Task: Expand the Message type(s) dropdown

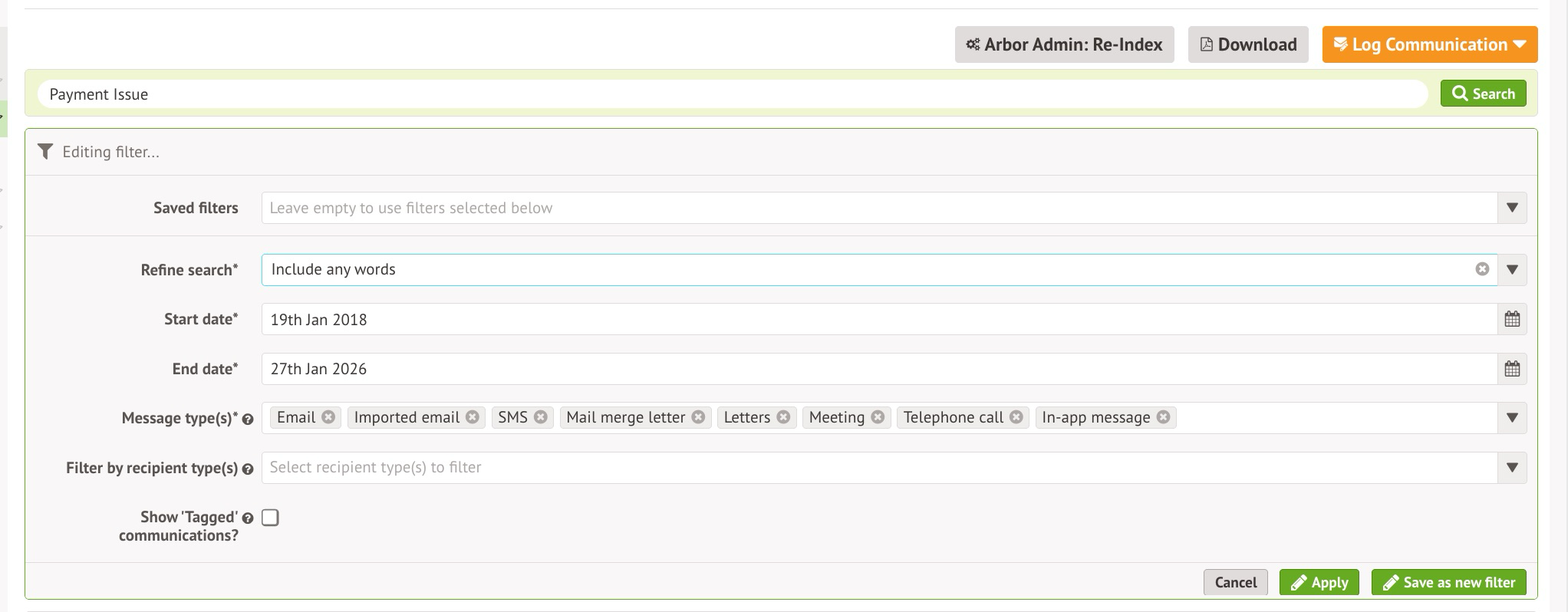Action: coord(1511,418)
